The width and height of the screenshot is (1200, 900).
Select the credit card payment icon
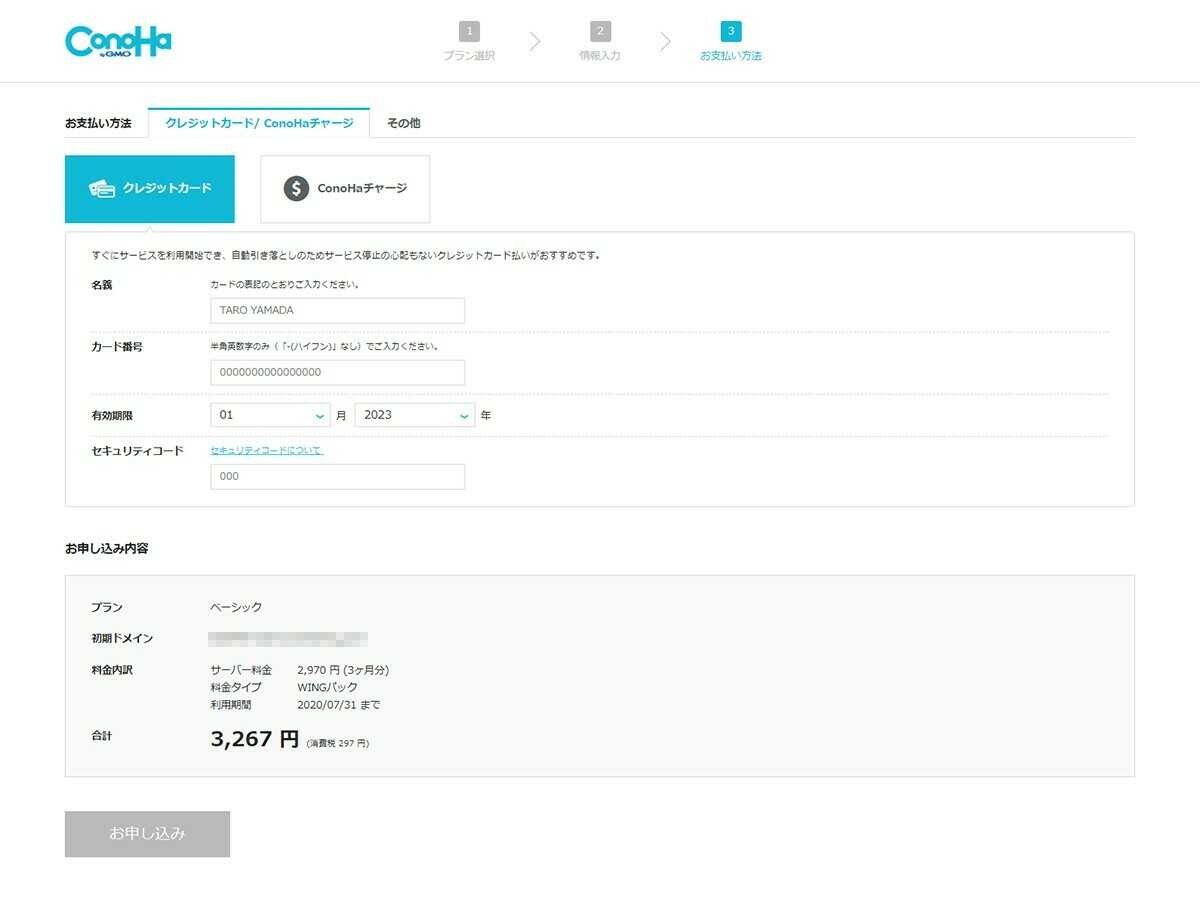tap(102, 188)
